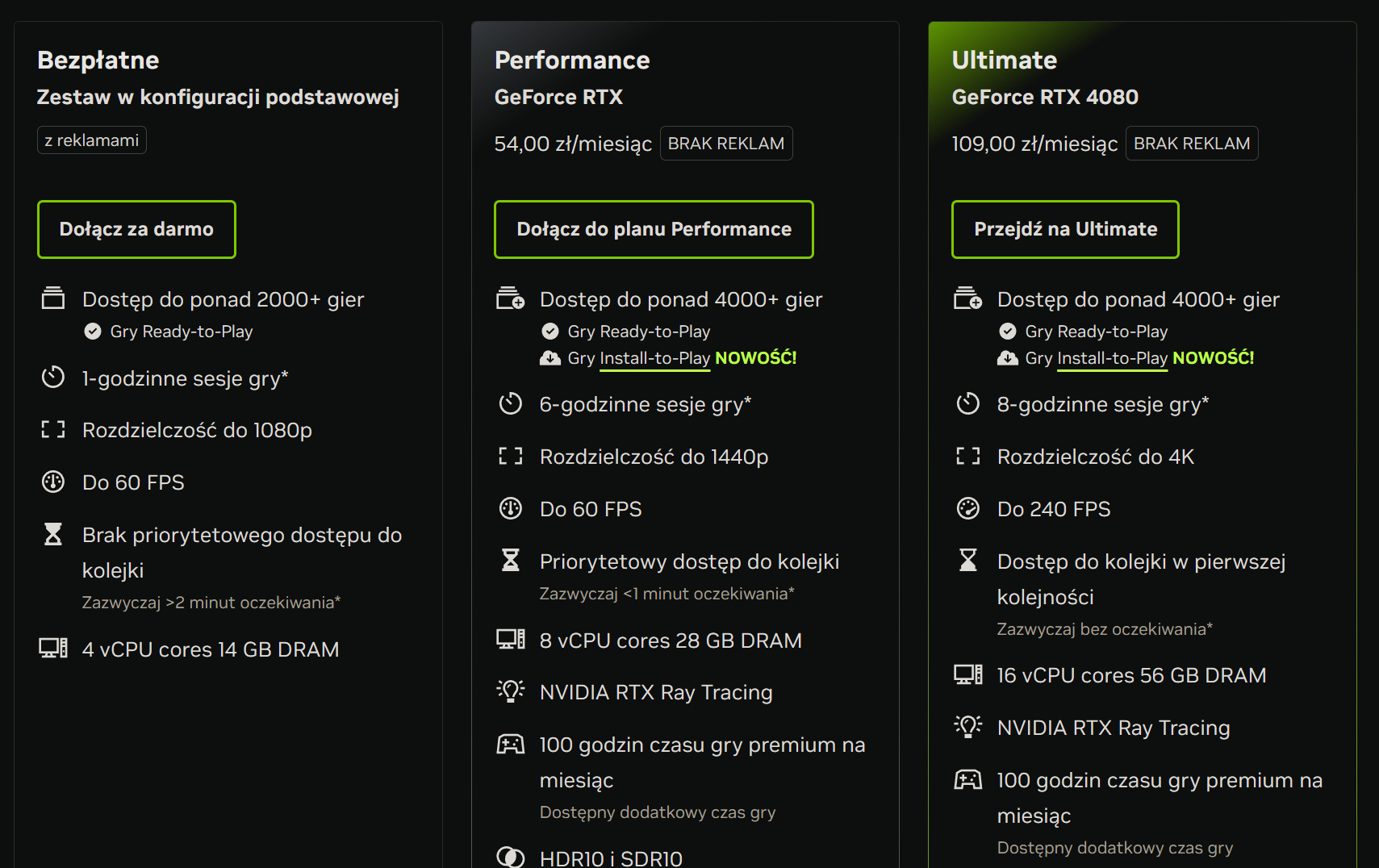Open Install-to-Play link in Ultimate plan

coord(1112,358)
